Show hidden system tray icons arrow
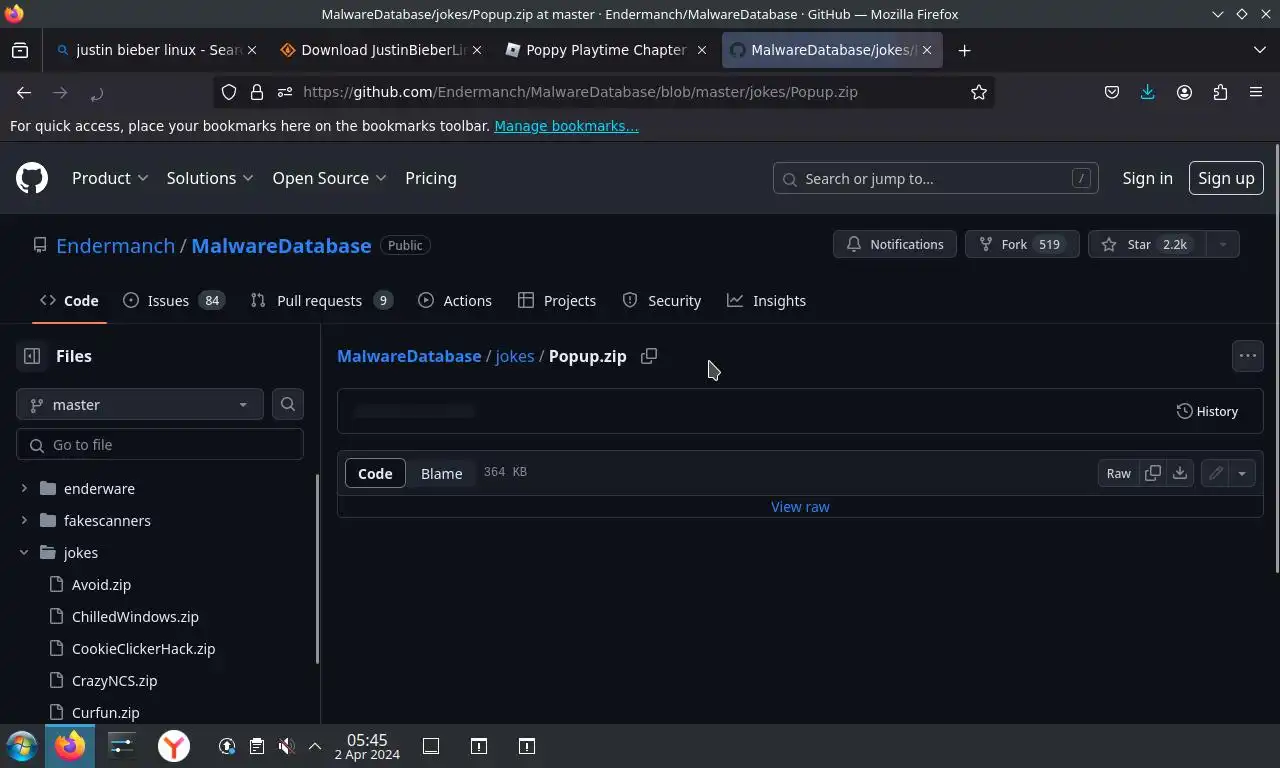 point(315,746)
